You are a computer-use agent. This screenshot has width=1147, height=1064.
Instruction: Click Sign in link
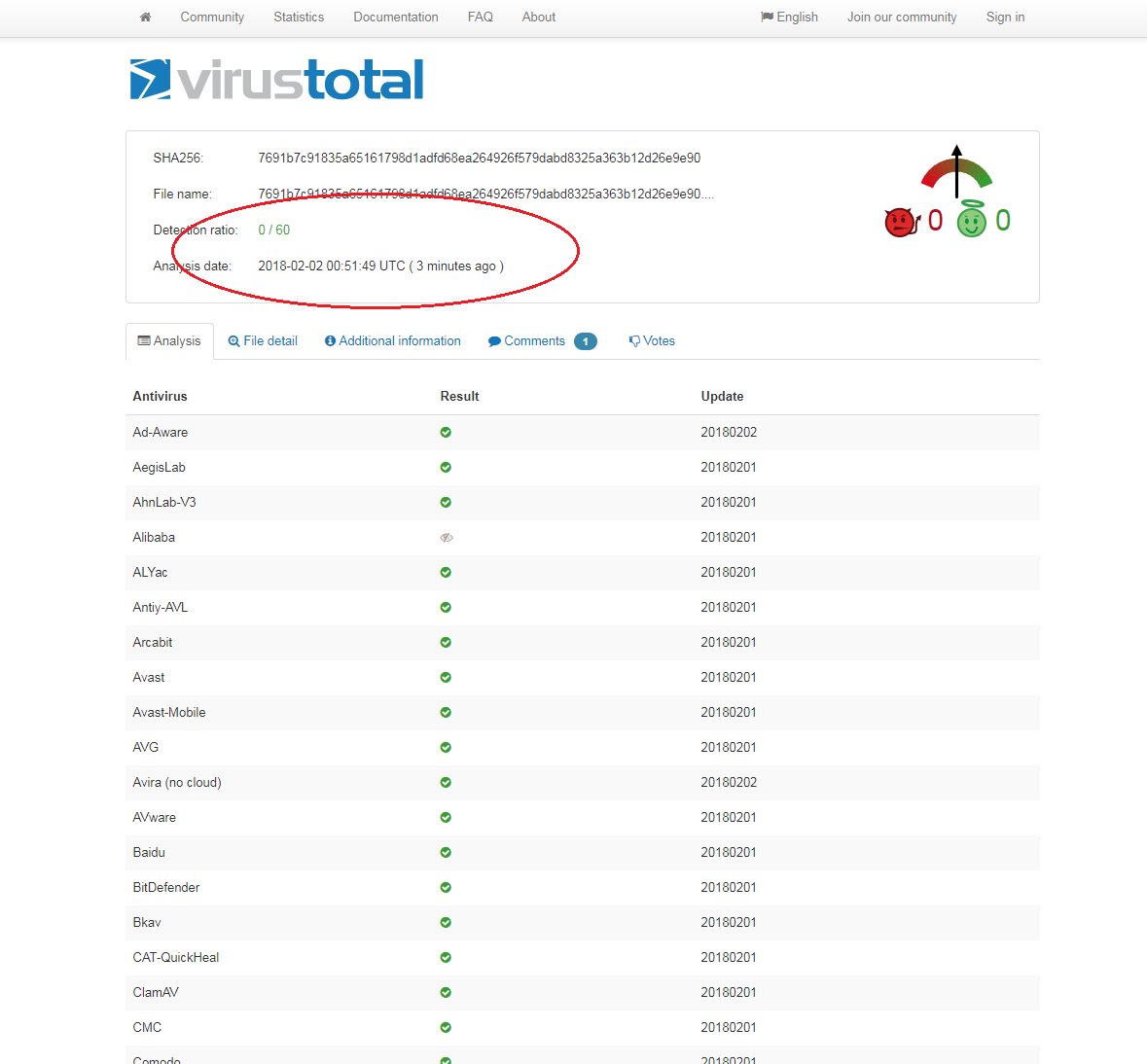pos(1005,17)
